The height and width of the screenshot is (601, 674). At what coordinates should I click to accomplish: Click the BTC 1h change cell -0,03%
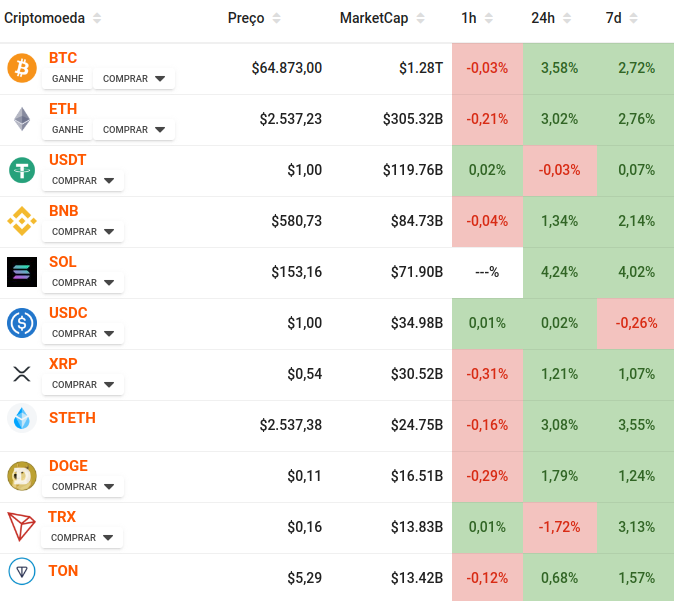[x=487, y=68]
